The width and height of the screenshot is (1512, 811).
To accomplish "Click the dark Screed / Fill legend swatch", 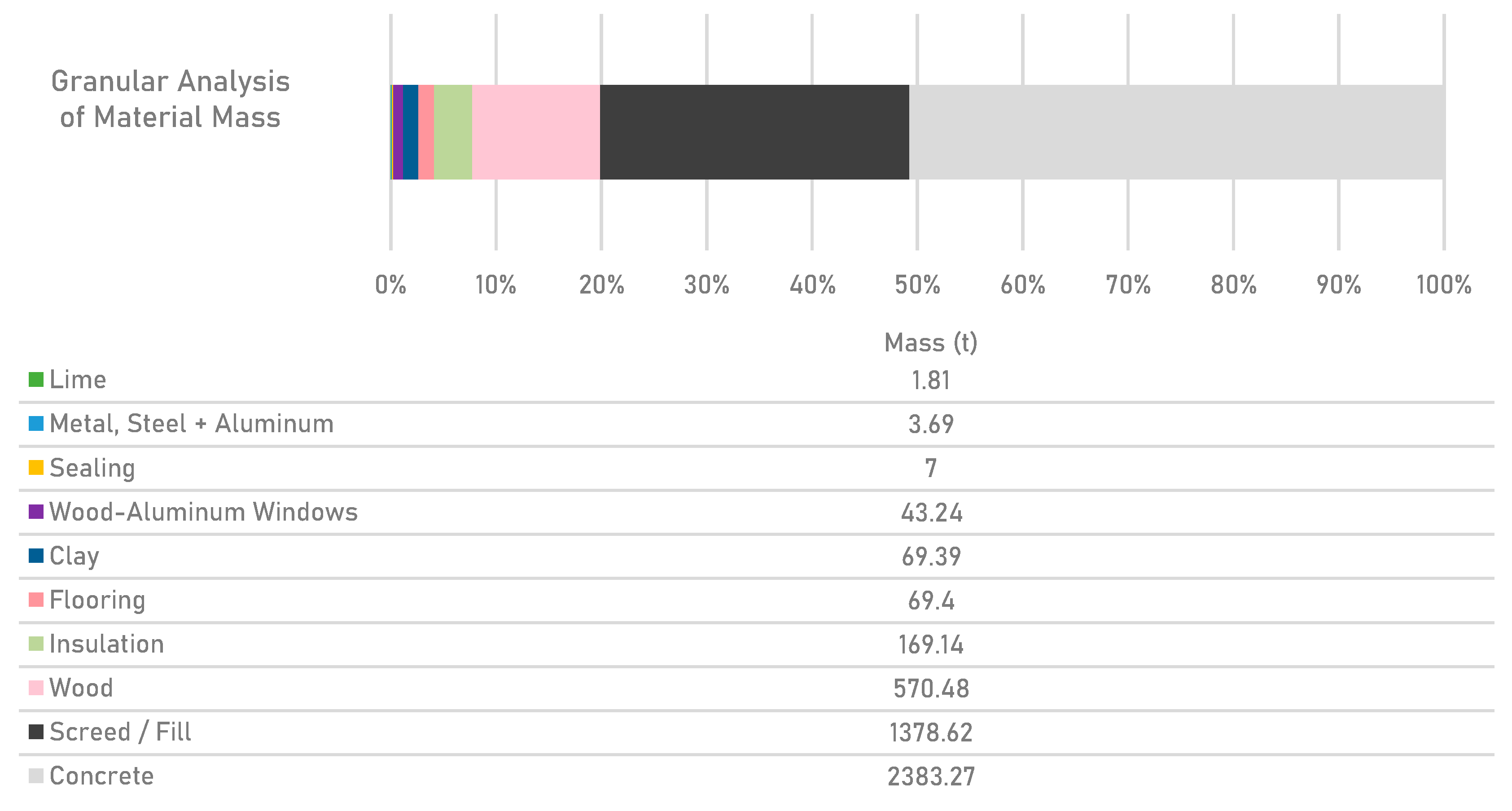I will 36,732.
